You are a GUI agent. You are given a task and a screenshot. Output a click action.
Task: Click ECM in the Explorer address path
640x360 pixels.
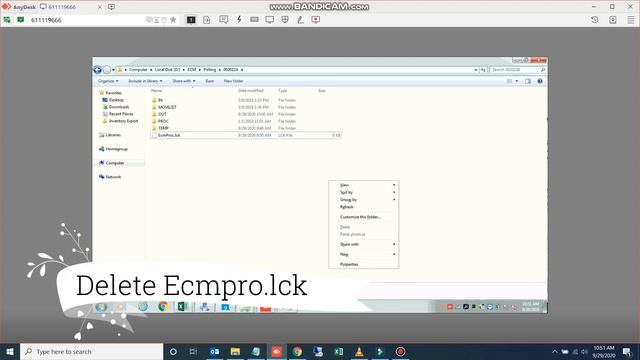[192, 70]
